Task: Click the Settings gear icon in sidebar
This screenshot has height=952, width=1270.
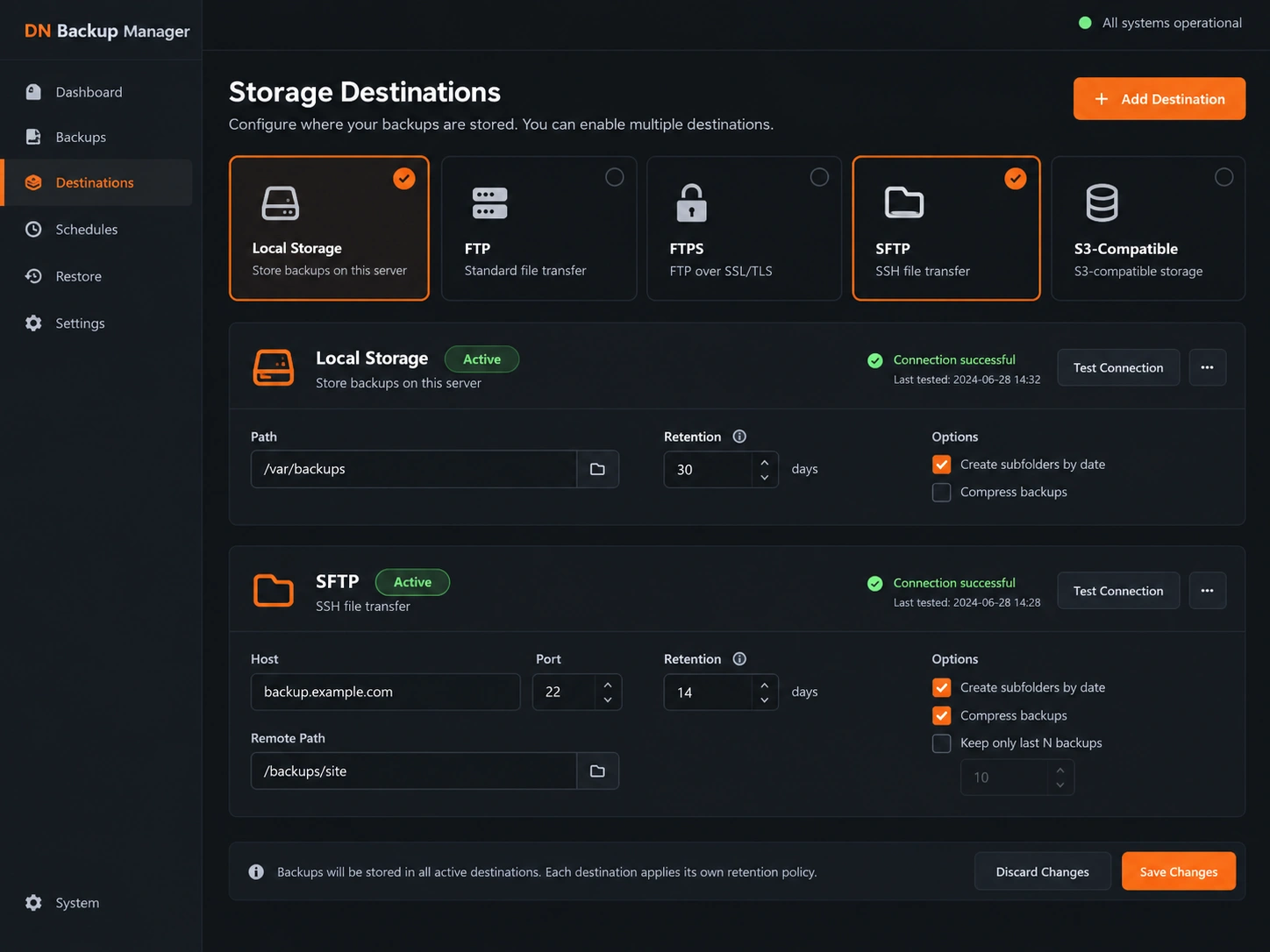Action: tap(33, 323)
